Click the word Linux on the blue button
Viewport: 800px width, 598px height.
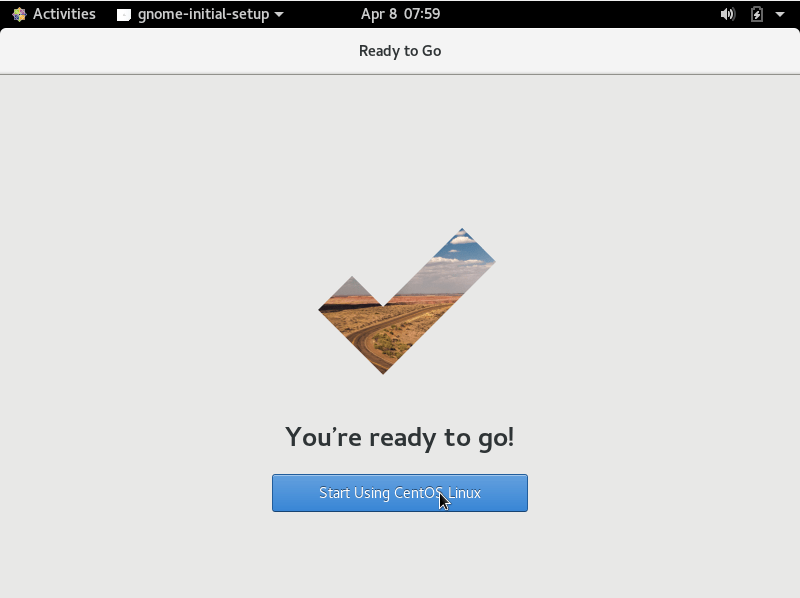pyautogui.click(x=464, y=493)
